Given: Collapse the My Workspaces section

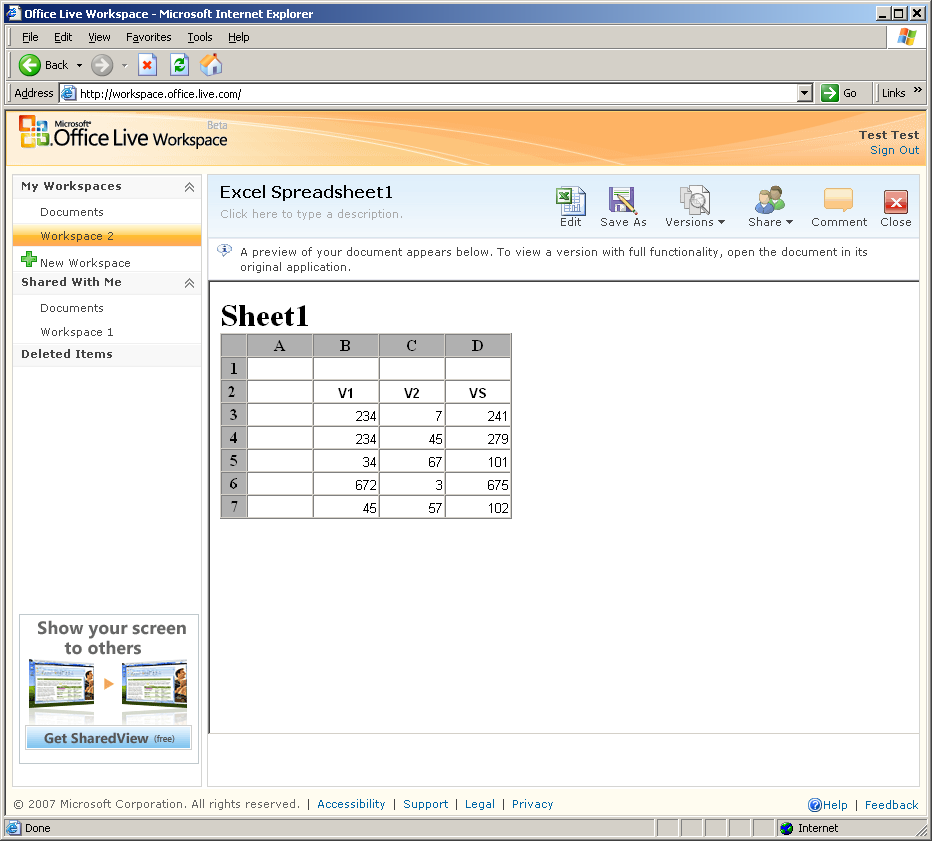Looking at the screenshot, I should point(189,187).
